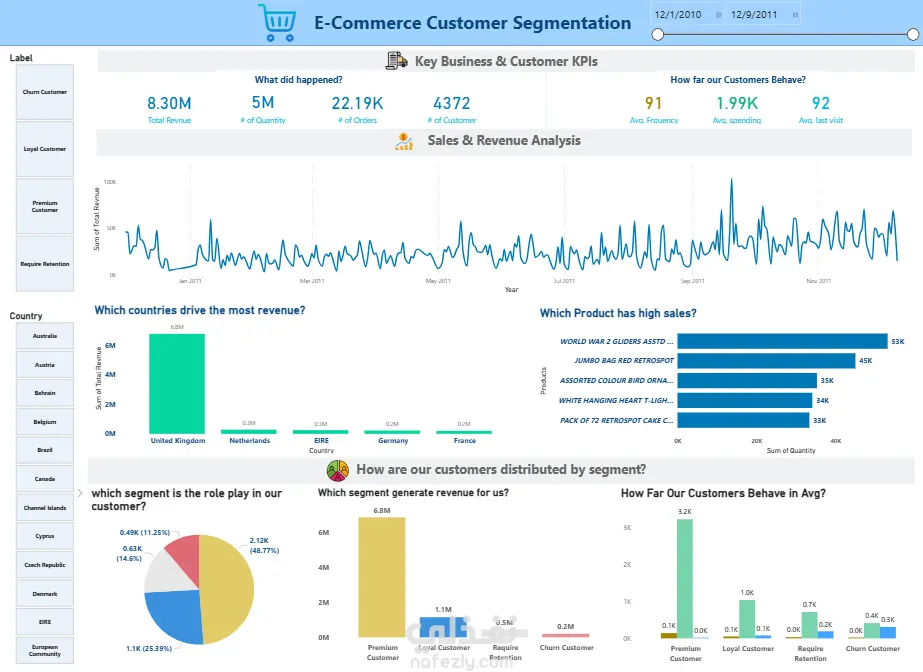
Task: Click the 12/1/2010 start date field
Action: (678, 15)
